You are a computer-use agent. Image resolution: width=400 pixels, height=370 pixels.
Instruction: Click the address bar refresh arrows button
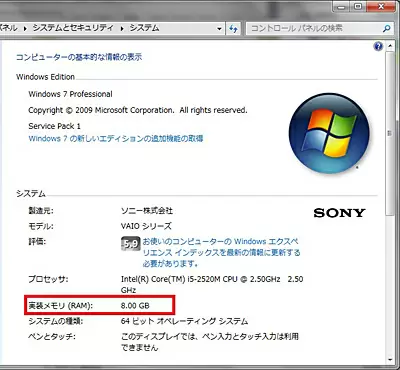pyautogui.click(x=233, y=29)
